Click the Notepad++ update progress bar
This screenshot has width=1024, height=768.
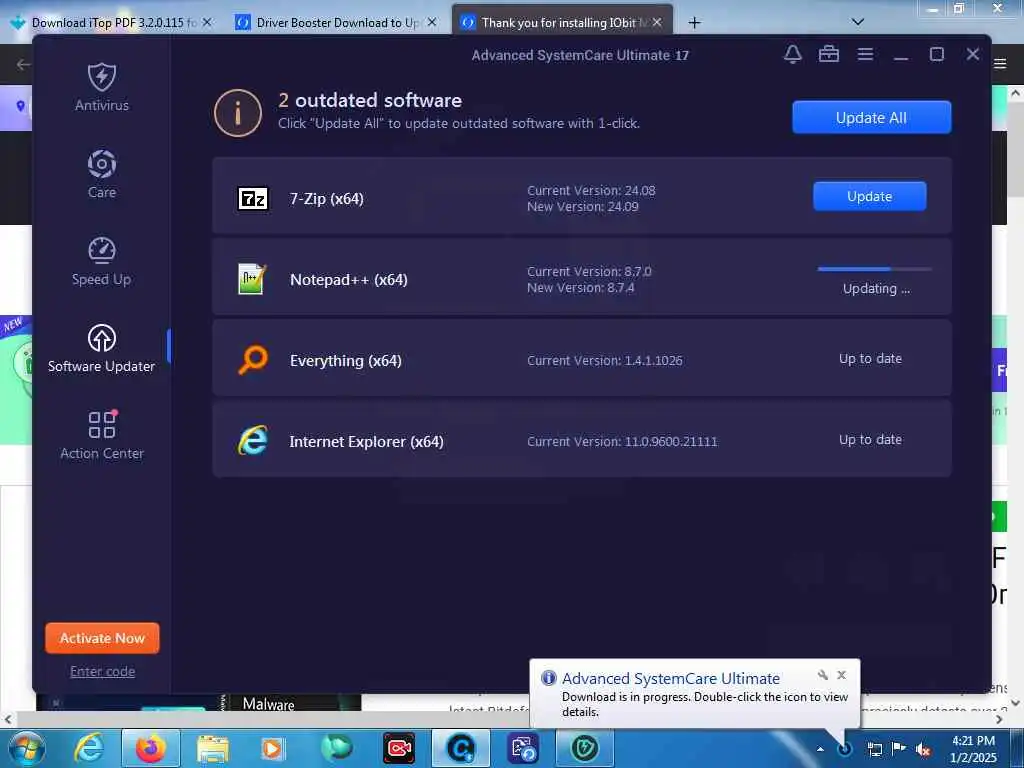(x=874, y=268)
